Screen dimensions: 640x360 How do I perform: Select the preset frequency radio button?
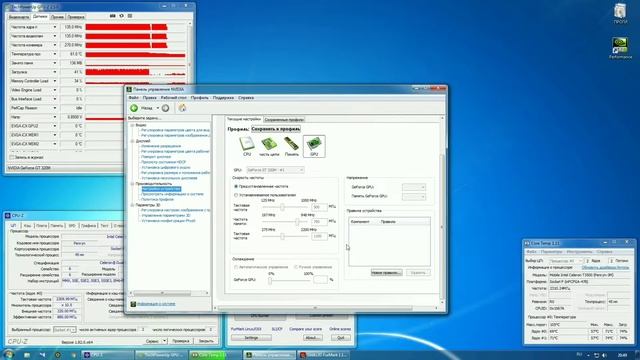(236, 186)
